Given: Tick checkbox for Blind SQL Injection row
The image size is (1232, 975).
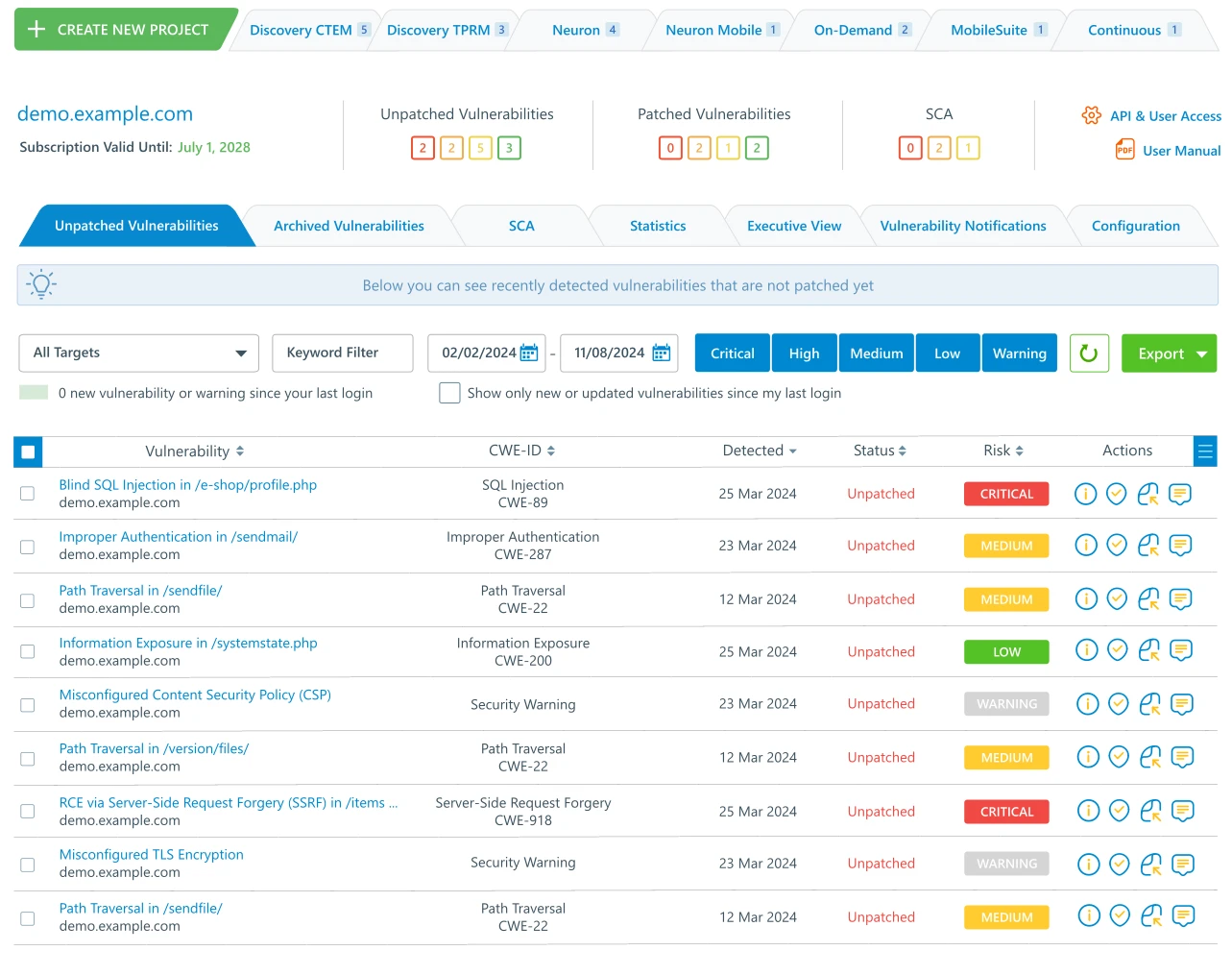Looking at the screenshot, I should 28,494.
